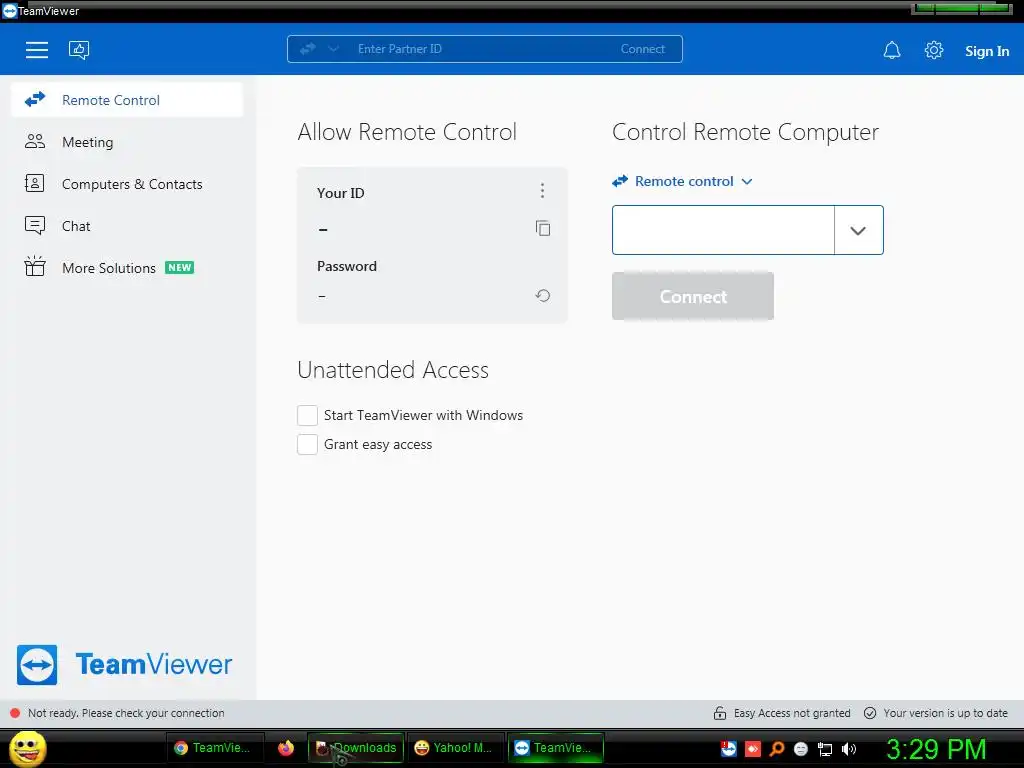Click the header Connect button

tap(643, 49)
